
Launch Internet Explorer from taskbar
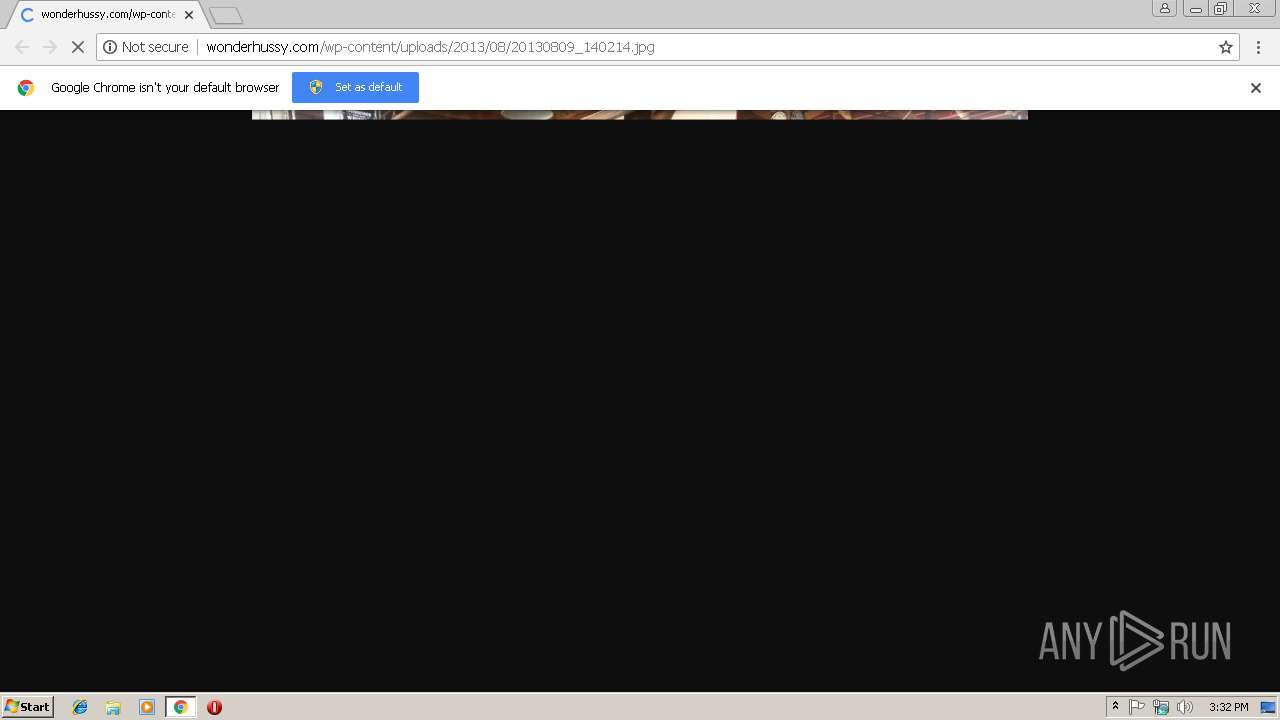[x=80, y=707]
